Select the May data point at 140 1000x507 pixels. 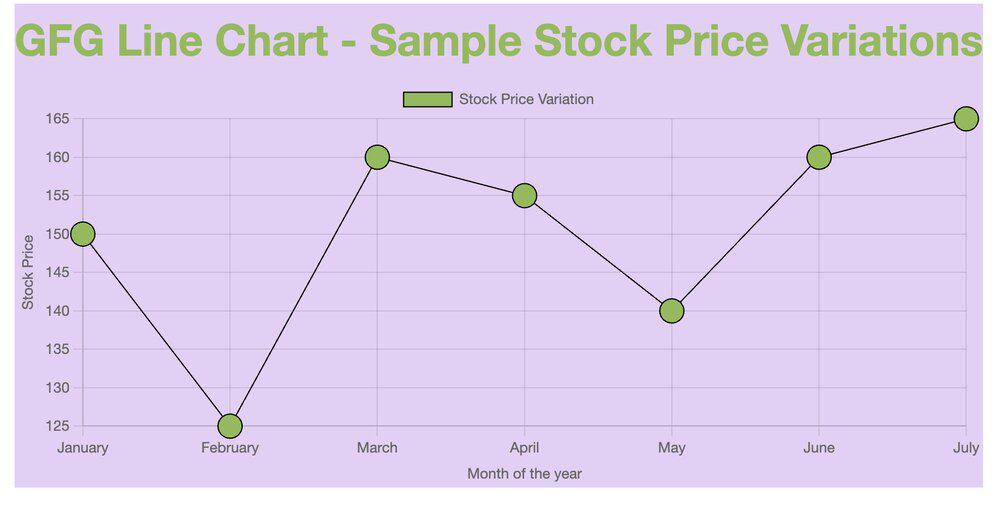click(672, 311)
